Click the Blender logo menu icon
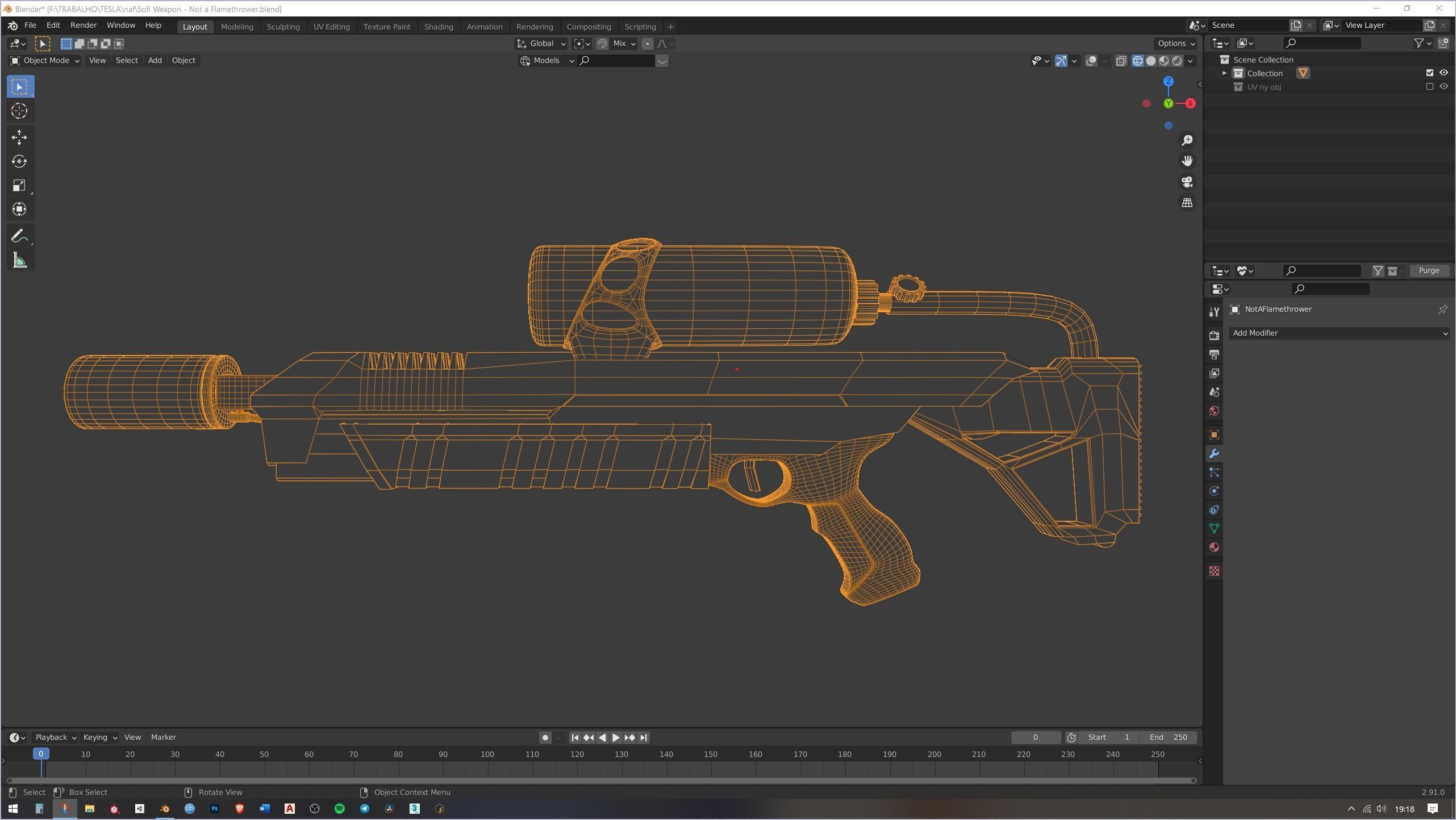 [x=12, y=26]
